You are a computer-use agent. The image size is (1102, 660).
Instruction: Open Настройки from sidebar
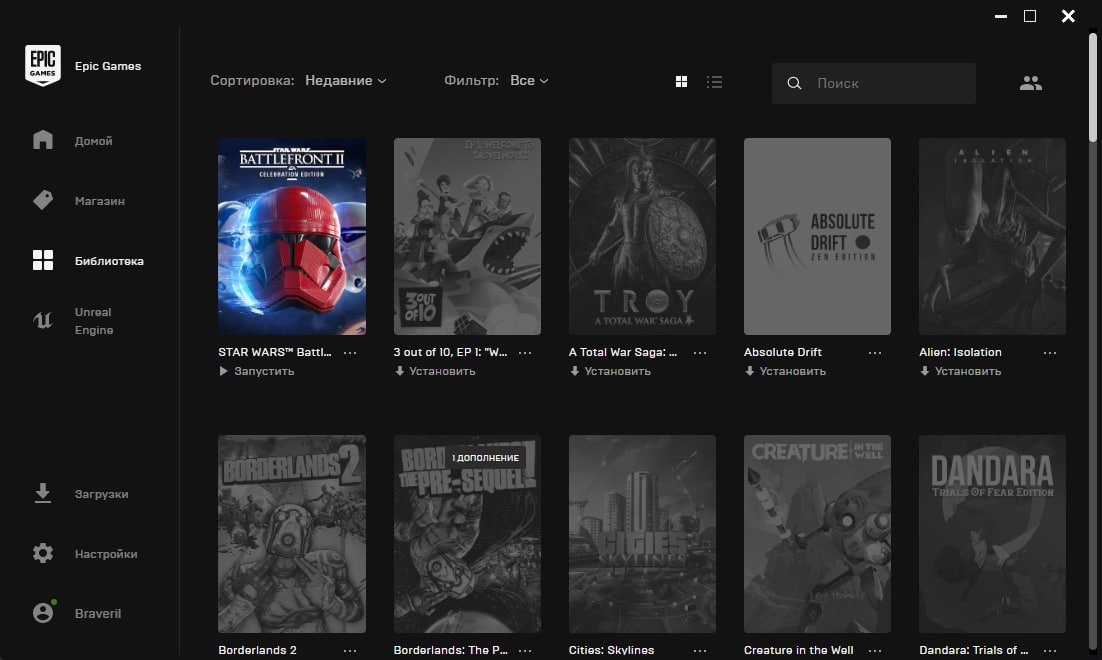85,554
